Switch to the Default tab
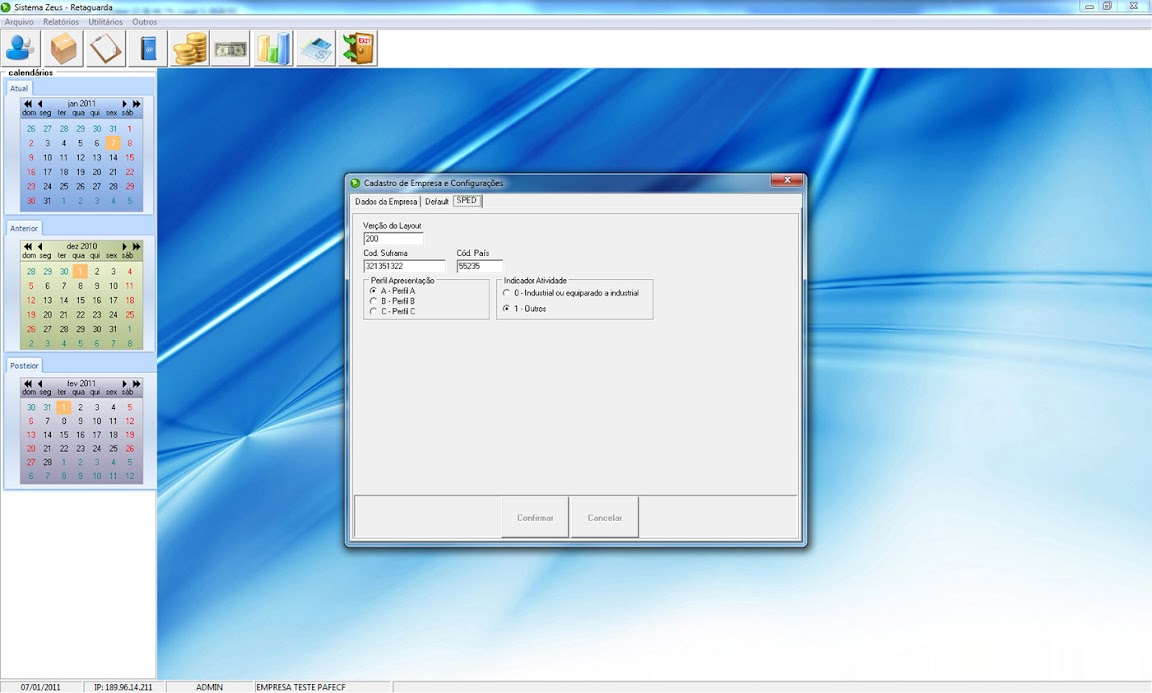1152x693 pixels. [x=436, y=201]
